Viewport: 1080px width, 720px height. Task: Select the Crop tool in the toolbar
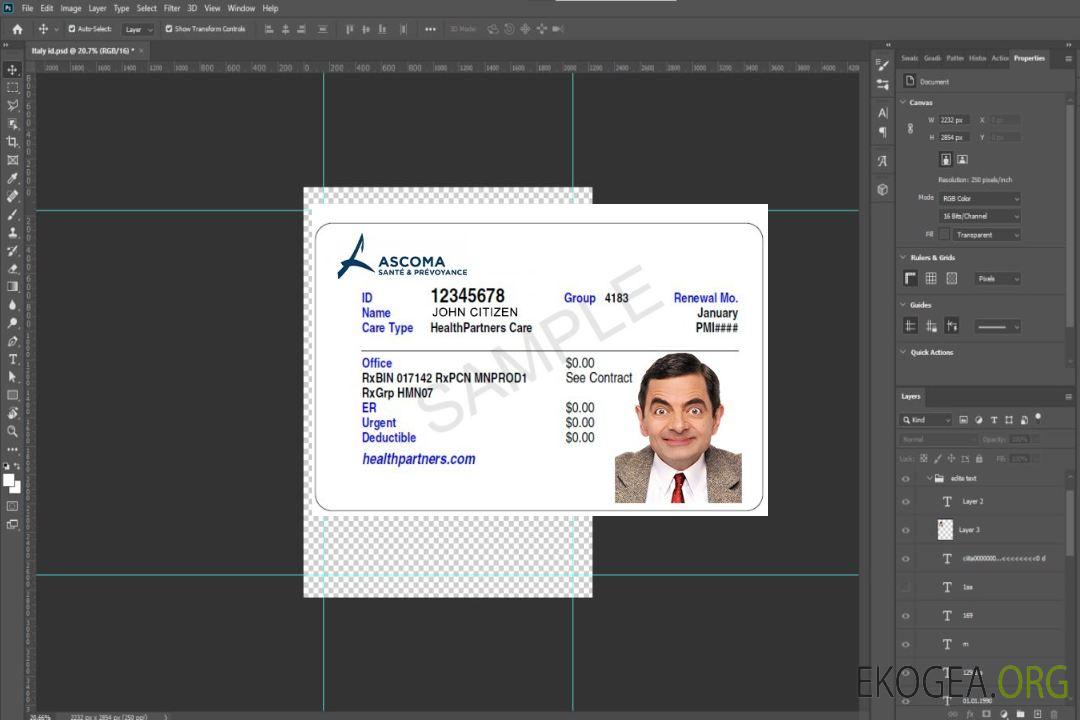[x=13, y=142]
